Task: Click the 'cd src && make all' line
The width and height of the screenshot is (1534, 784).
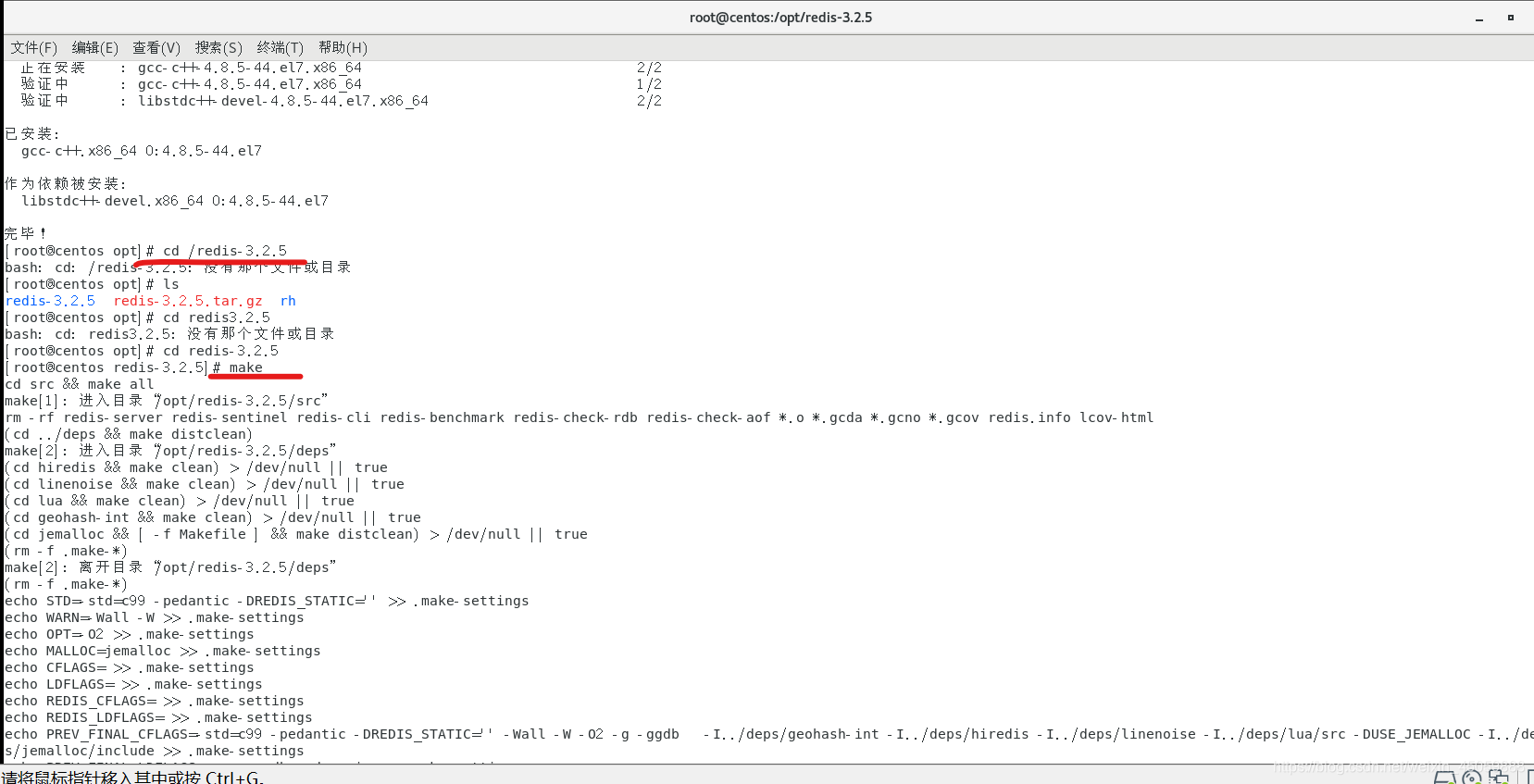Action: click(x=80, y=384)
